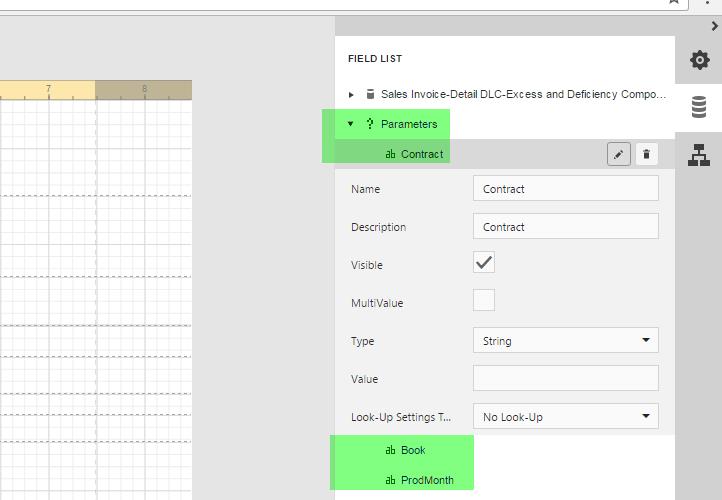722x500 pixels.
Task: Collapse the right panel with top chevron
Action: 714,26
